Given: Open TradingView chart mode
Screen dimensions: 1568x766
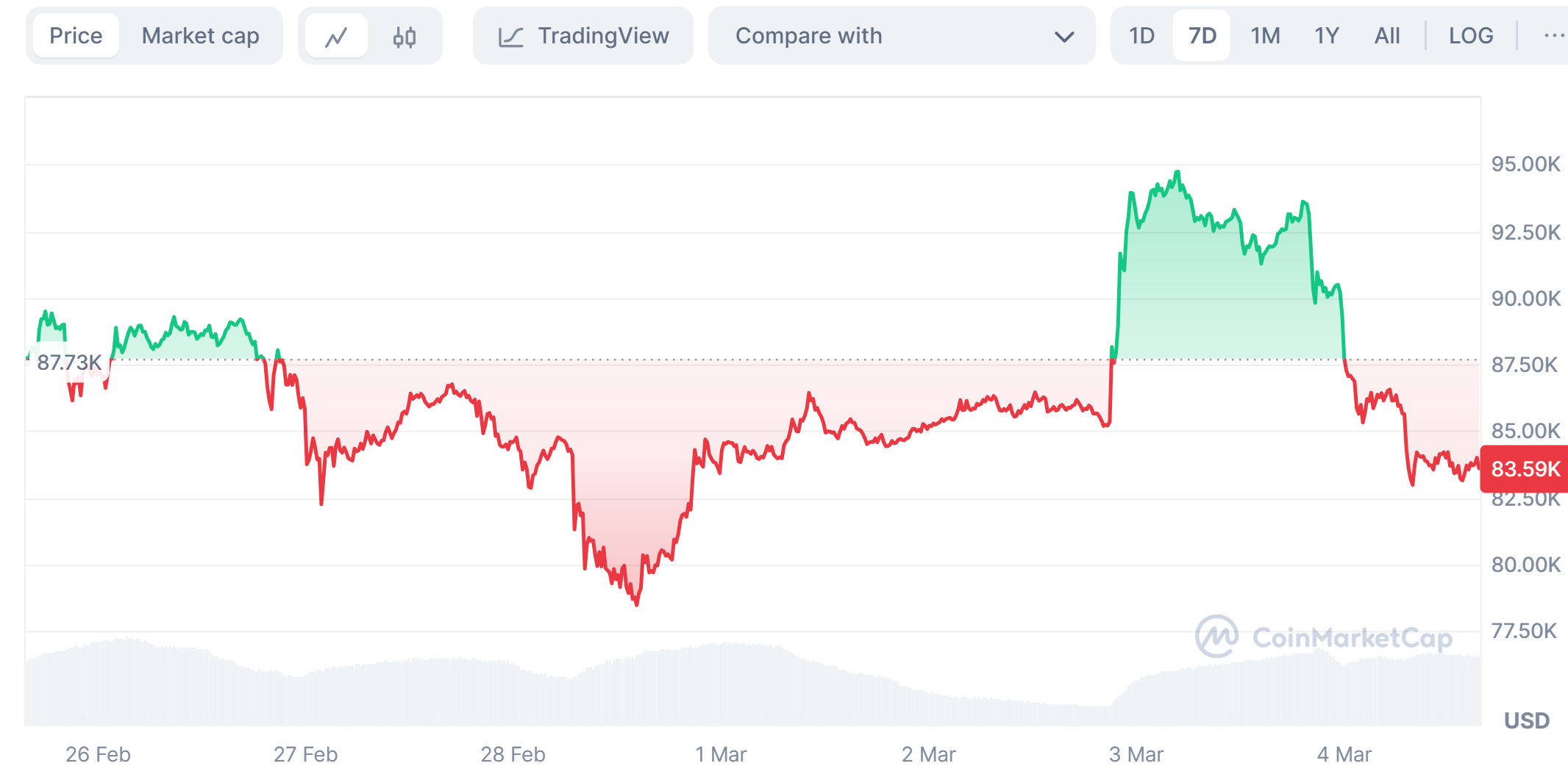Looking at the screenshot, I should tap(603, 36).
